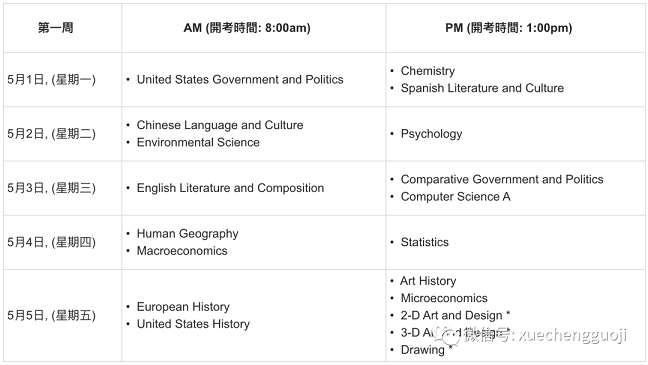Click Comparative Government and Politics
Viewport: 648px width, 365px height.
point(502,179)
